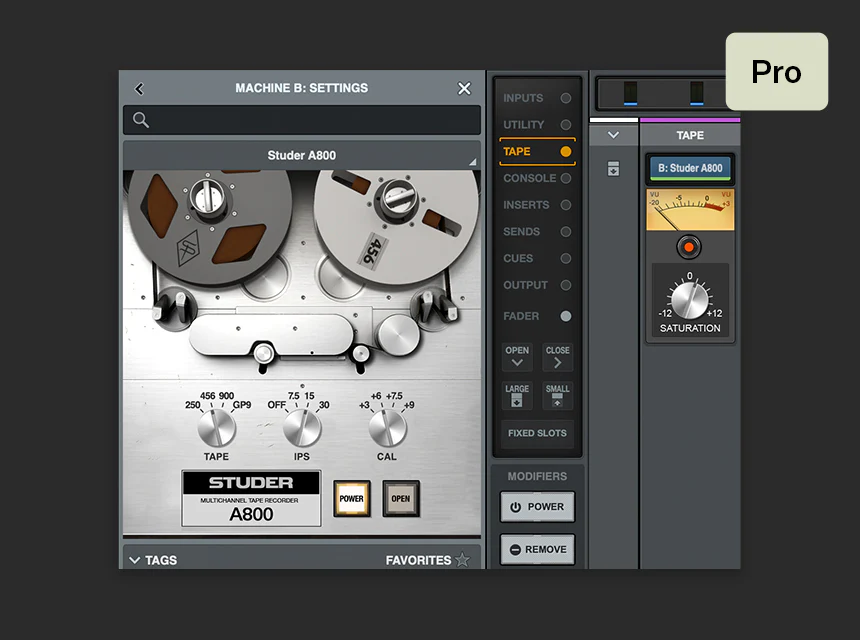860x640 pixels.
Task: Click the Pro badge
Action: tap(777, 72)
